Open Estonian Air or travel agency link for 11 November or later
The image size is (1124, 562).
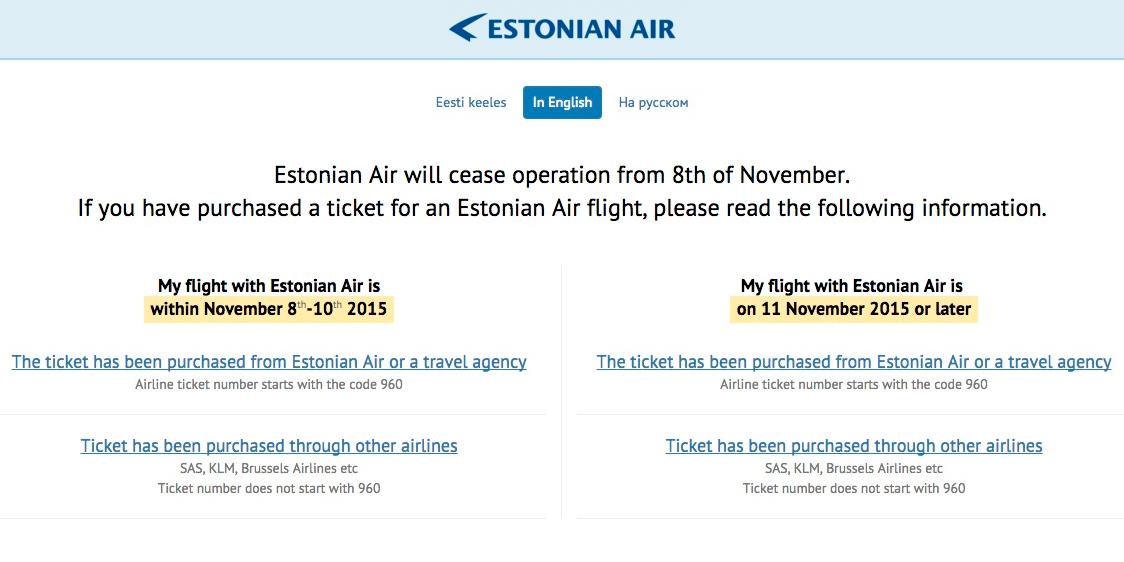[x=854, y=362]
